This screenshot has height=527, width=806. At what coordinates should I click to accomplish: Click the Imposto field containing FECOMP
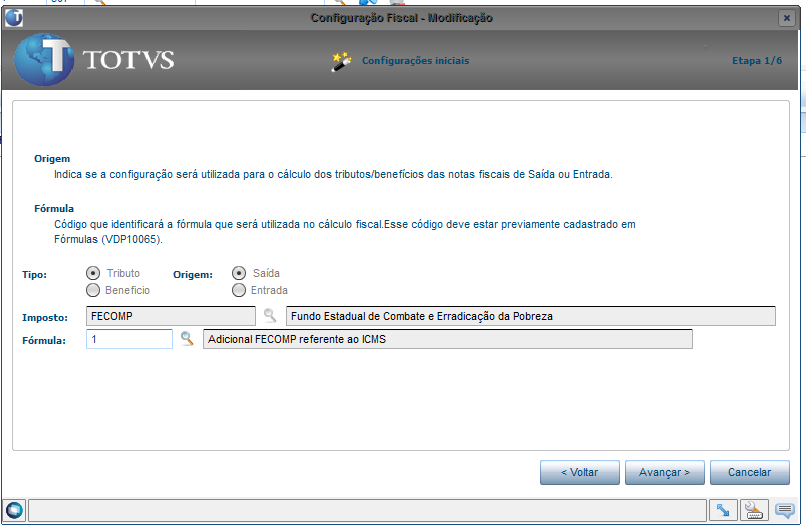click(171, 316)
